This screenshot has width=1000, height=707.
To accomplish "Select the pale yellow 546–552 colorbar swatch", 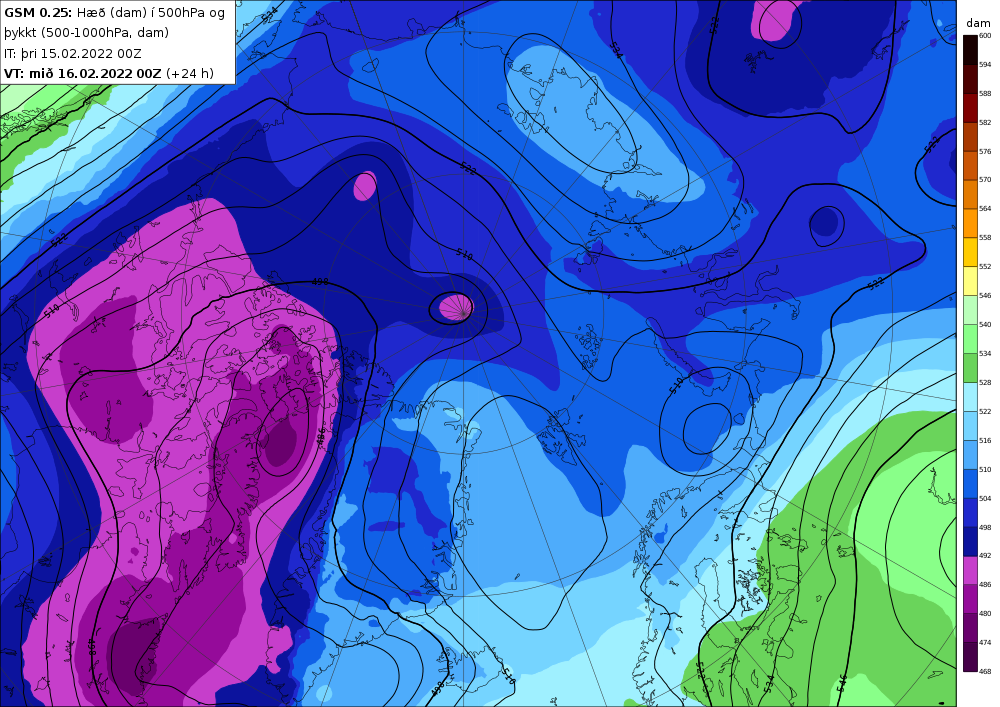I will click(970, 281).
